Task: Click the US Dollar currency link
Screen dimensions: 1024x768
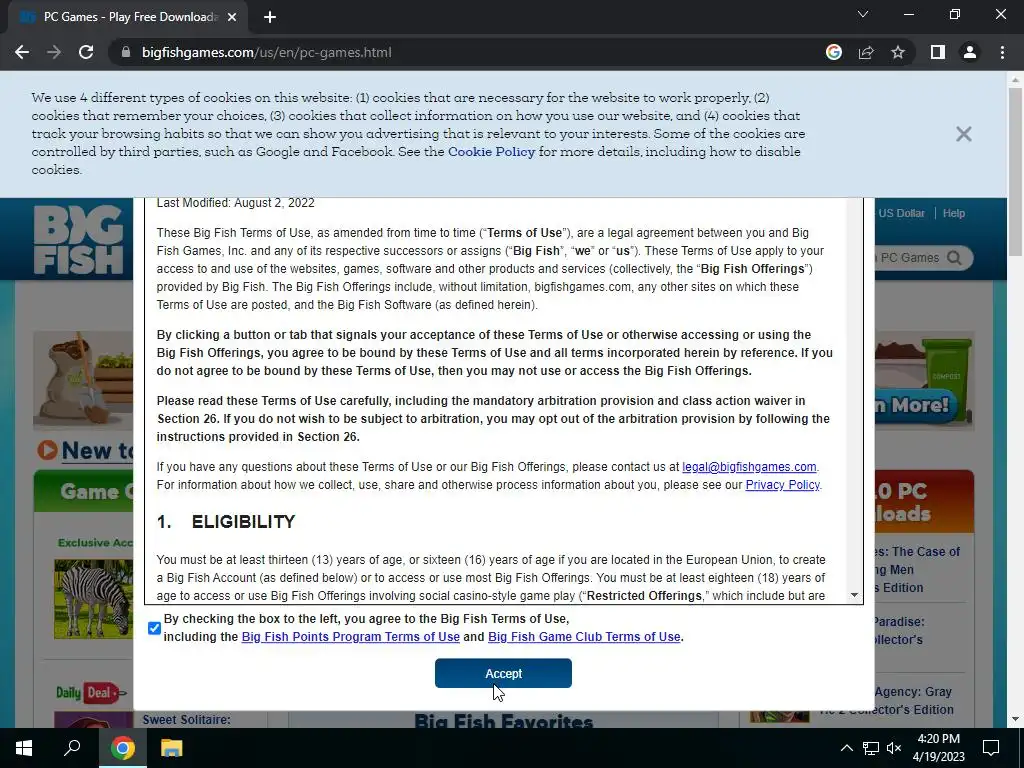Action: pos(901,214)
